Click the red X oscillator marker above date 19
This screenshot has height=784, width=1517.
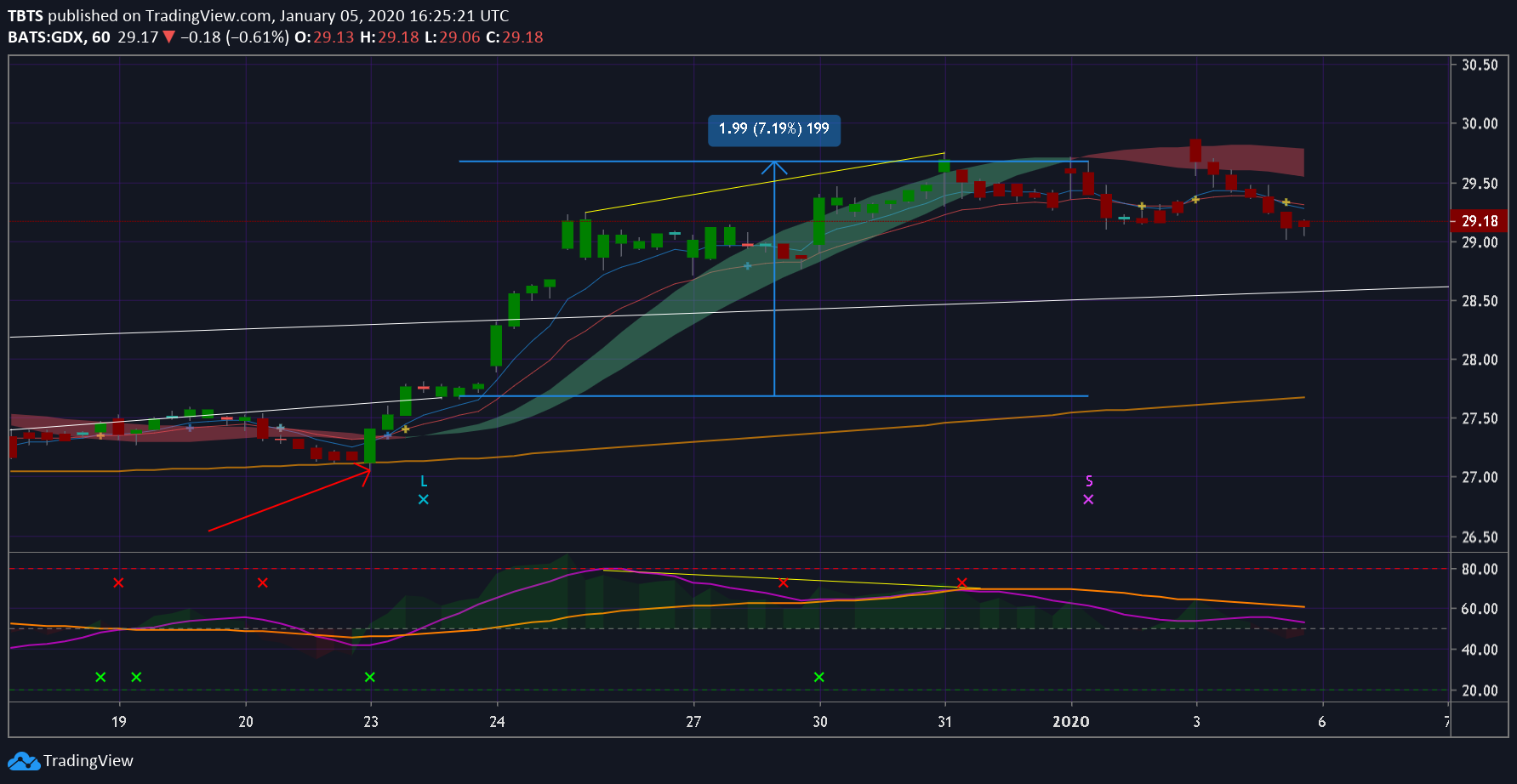coord(119,582)
